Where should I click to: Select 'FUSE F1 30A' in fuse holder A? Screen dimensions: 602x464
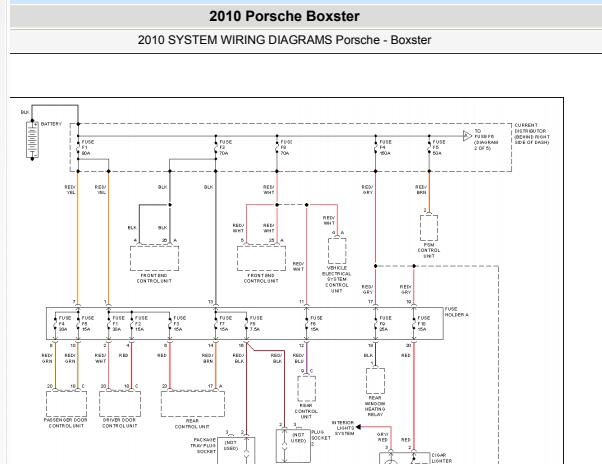[x=118, y=324]
